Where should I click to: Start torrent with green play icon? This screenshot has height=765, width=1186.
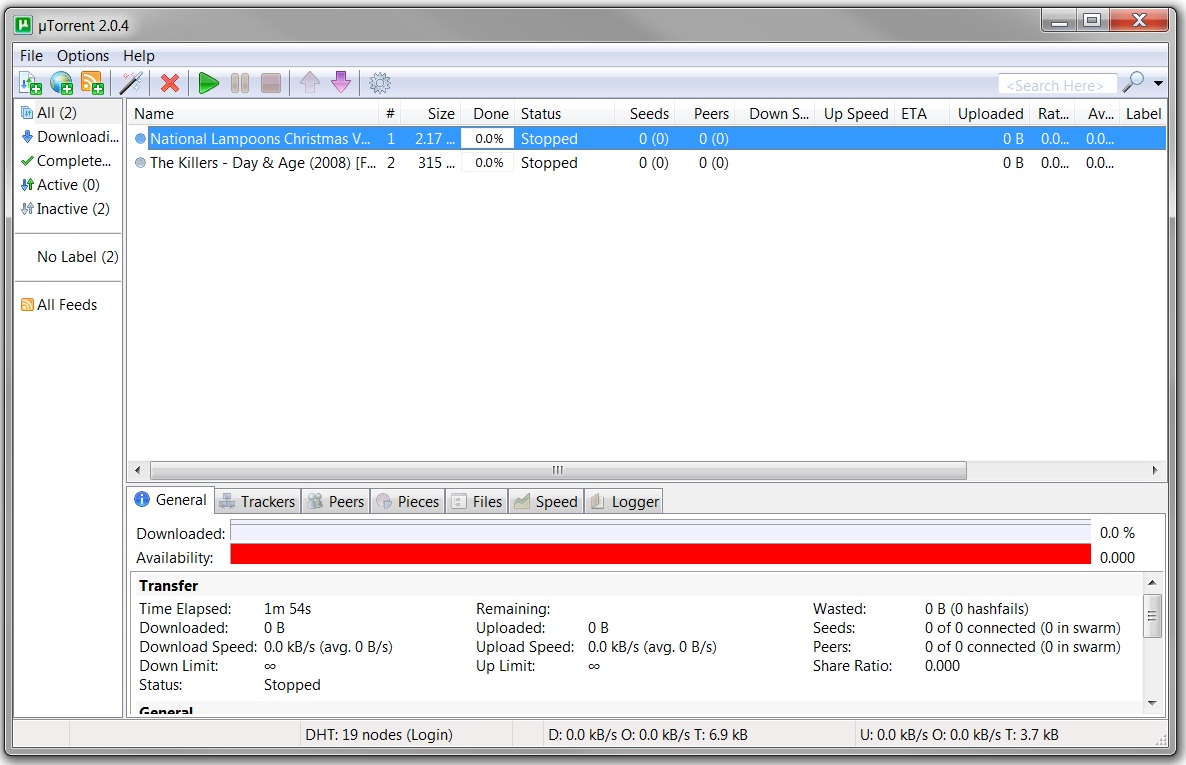coord(209,82)
